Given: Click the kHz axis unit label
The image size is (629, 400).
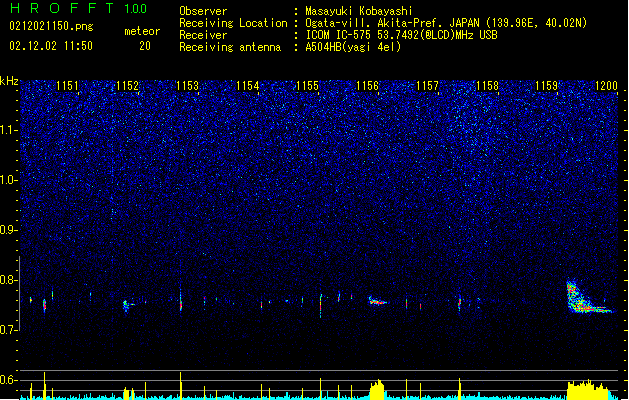Looking at the screenshot, I should click(9, 81).
